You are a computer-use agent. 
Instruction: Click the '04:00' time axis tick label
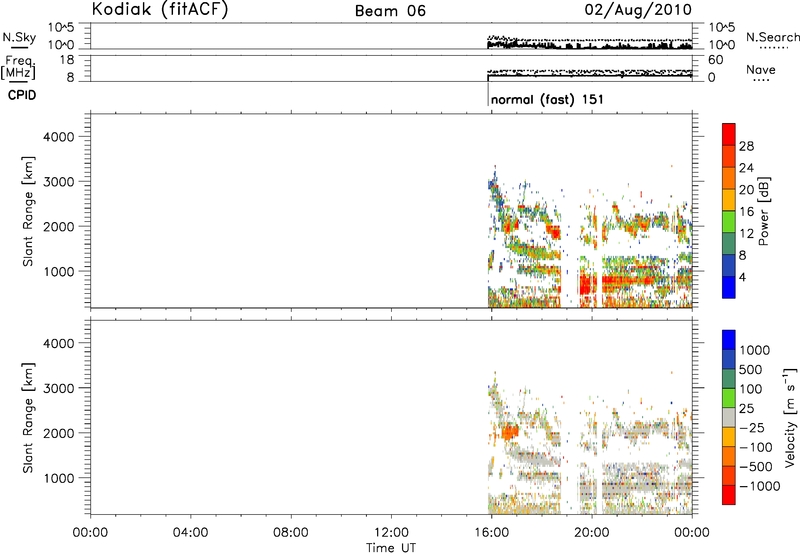[190, 533]
